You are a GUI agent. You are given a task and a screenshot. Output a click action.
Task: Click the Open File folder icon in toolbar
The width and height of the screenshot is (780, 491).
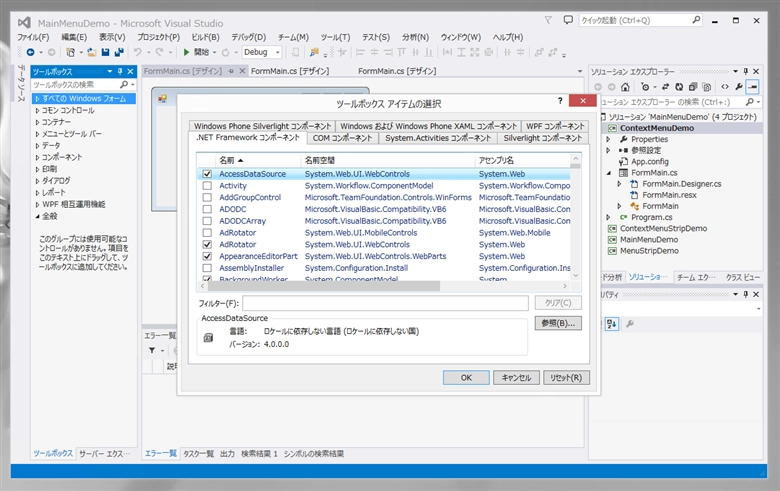(x=92, y=52)
